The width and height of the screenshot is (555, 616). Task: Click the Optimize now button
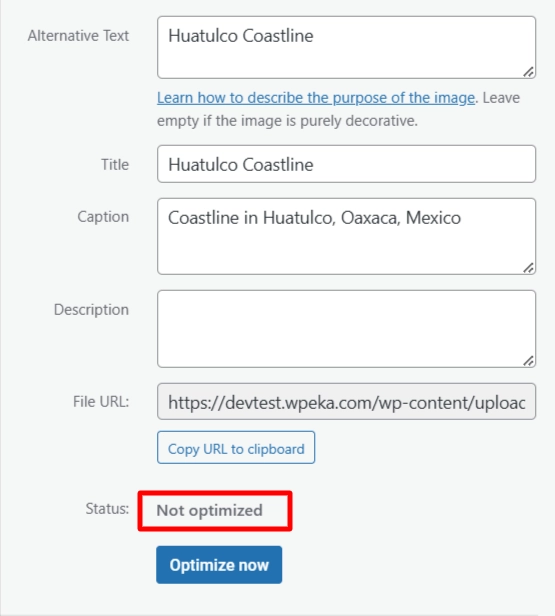pos(219,565)
